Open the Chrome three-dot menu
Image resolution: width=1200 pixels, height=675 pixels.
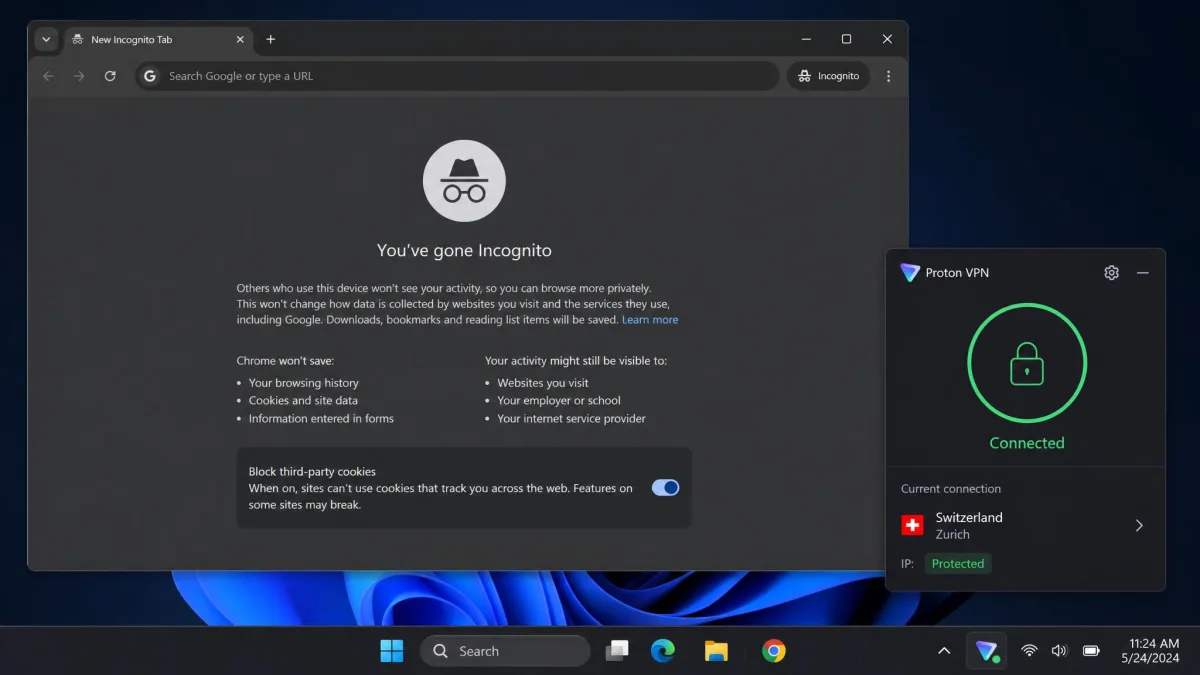pos(889,76)
